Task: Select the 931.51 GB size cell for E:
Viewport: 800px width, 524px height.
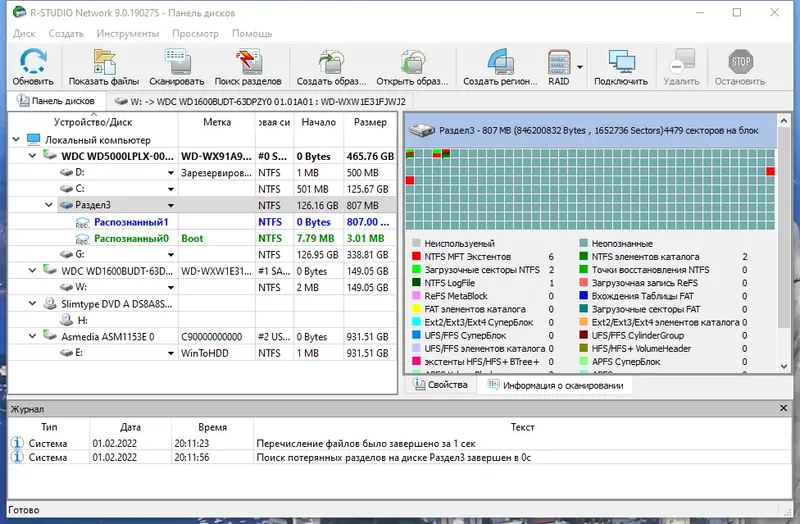Action: (x=370, y=353)
